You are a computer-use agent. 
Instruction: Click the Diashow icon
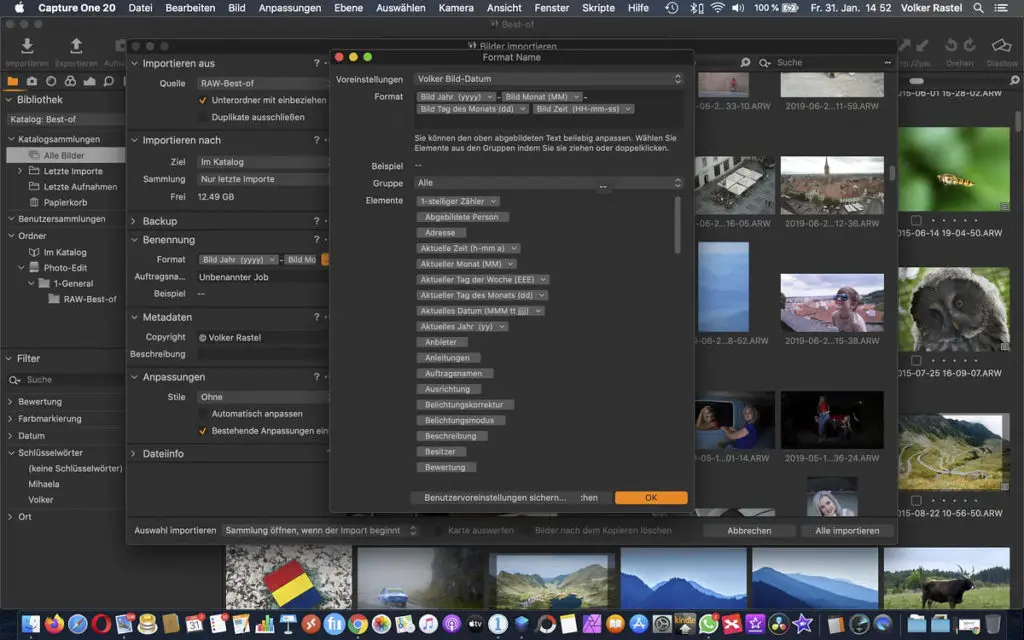[1002, 46]
